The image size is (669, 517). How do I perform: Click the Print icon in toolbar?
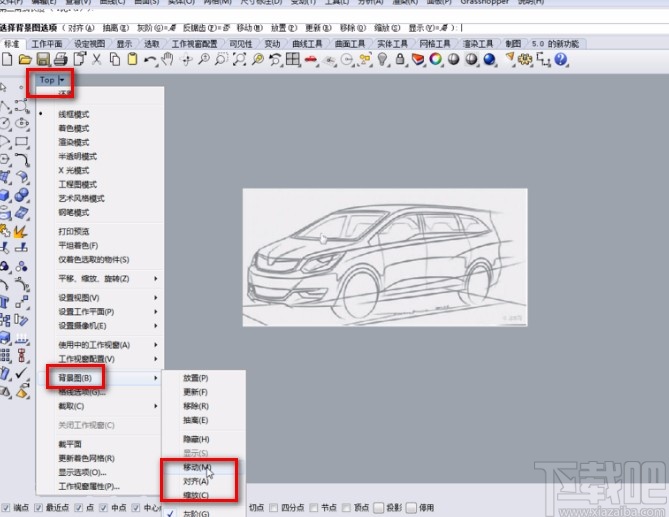[x=60, y=60]
